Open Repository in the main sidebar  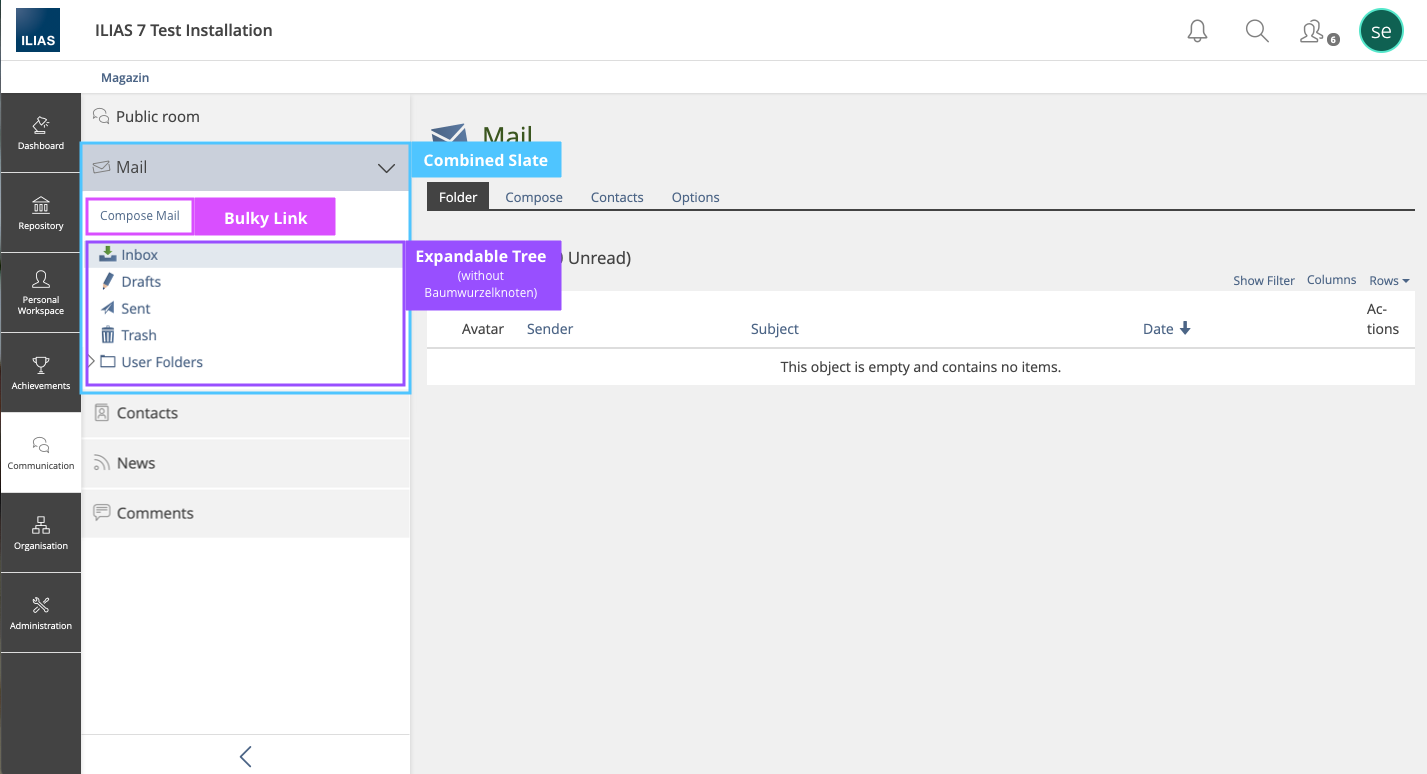[x=41, y=213]
